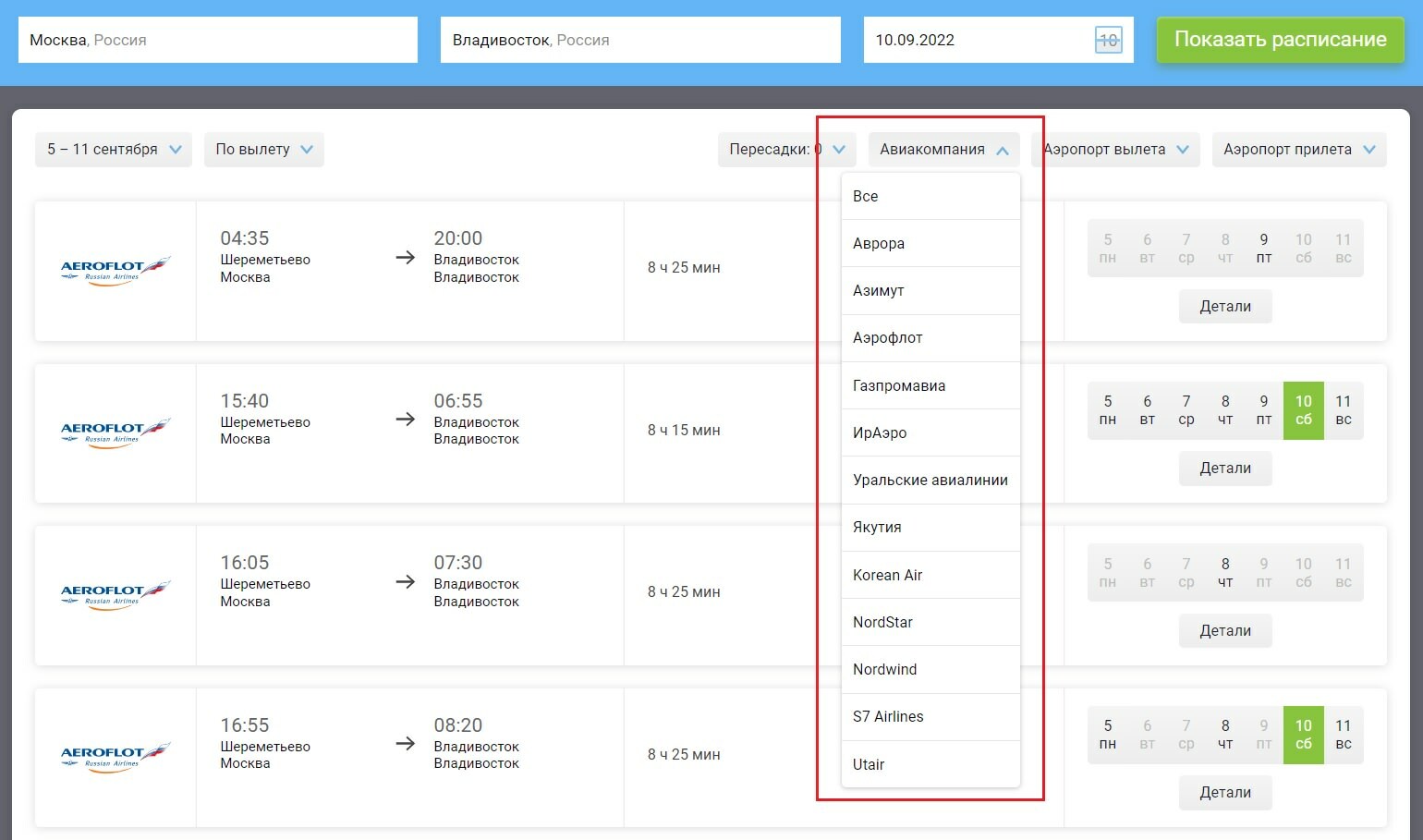Select highlighted '10 сб' on 16:55 flight
Image resolution: width=1423 pixels, height=840 pixels.
[x=1304, y=735]
